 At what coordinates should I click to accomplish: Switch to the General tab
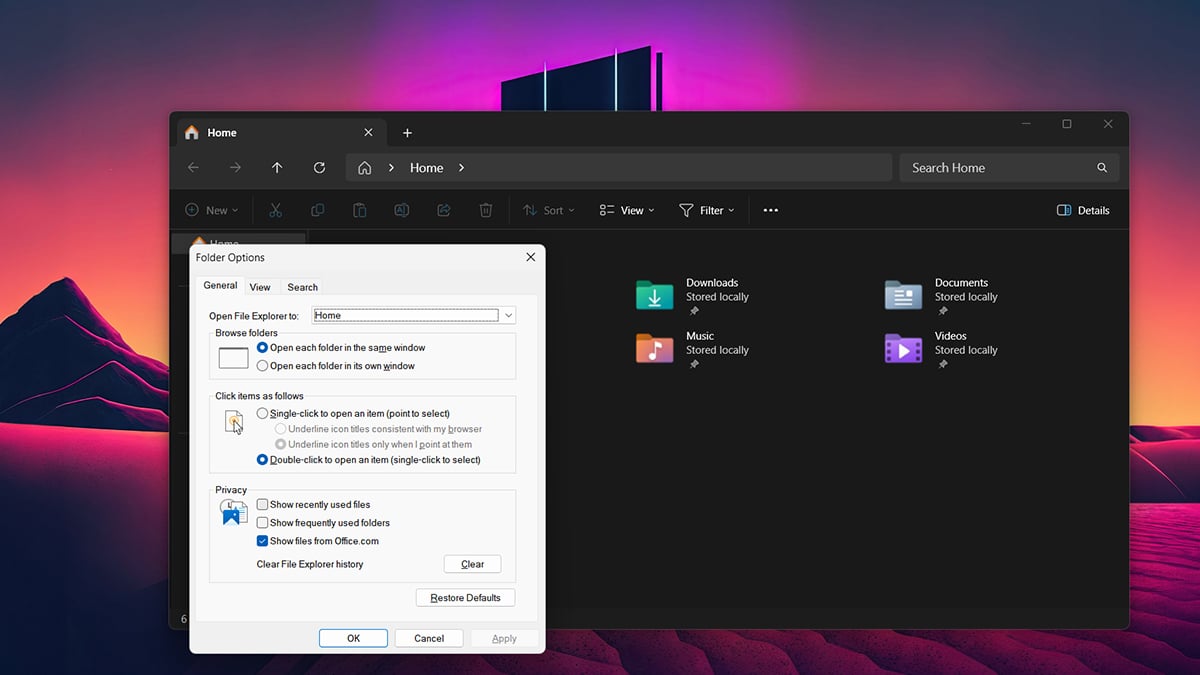click(x=220, y=285)
